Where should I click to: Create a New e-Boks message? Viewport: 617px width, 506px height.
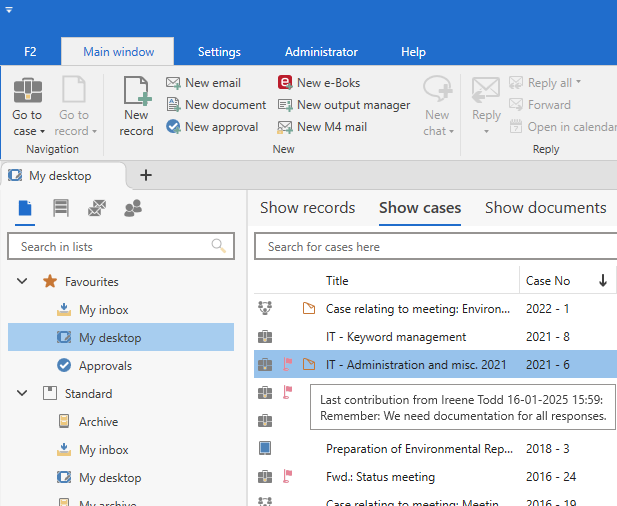pos(285,83)
